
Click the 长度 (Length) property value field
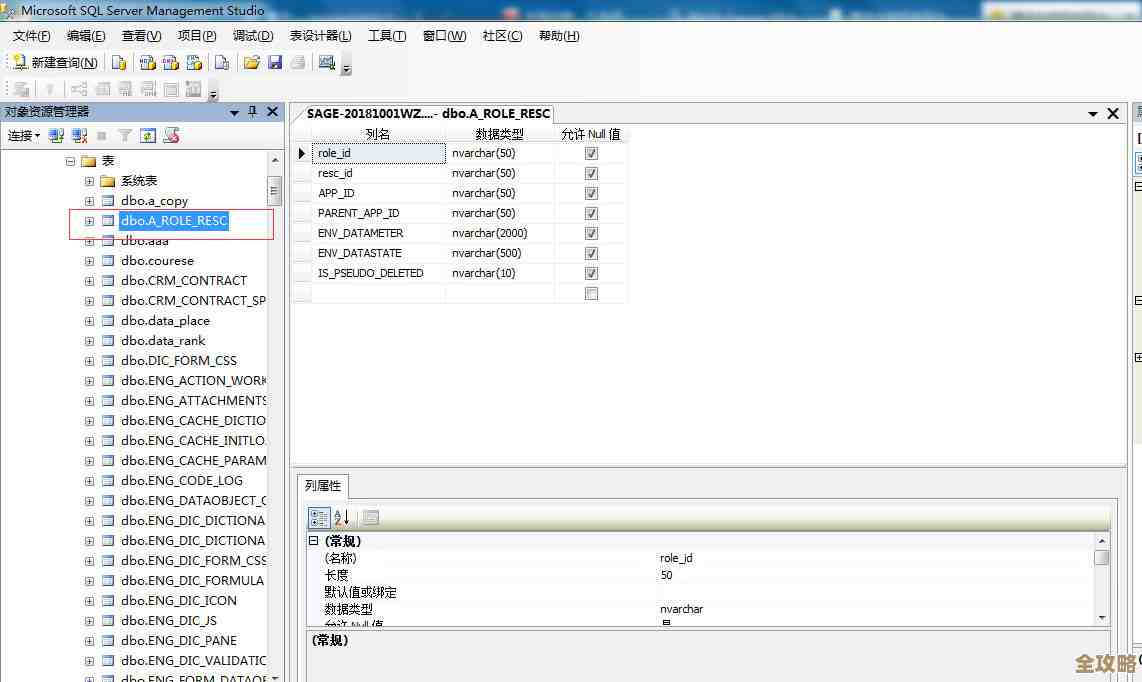(x=870, y=575)
